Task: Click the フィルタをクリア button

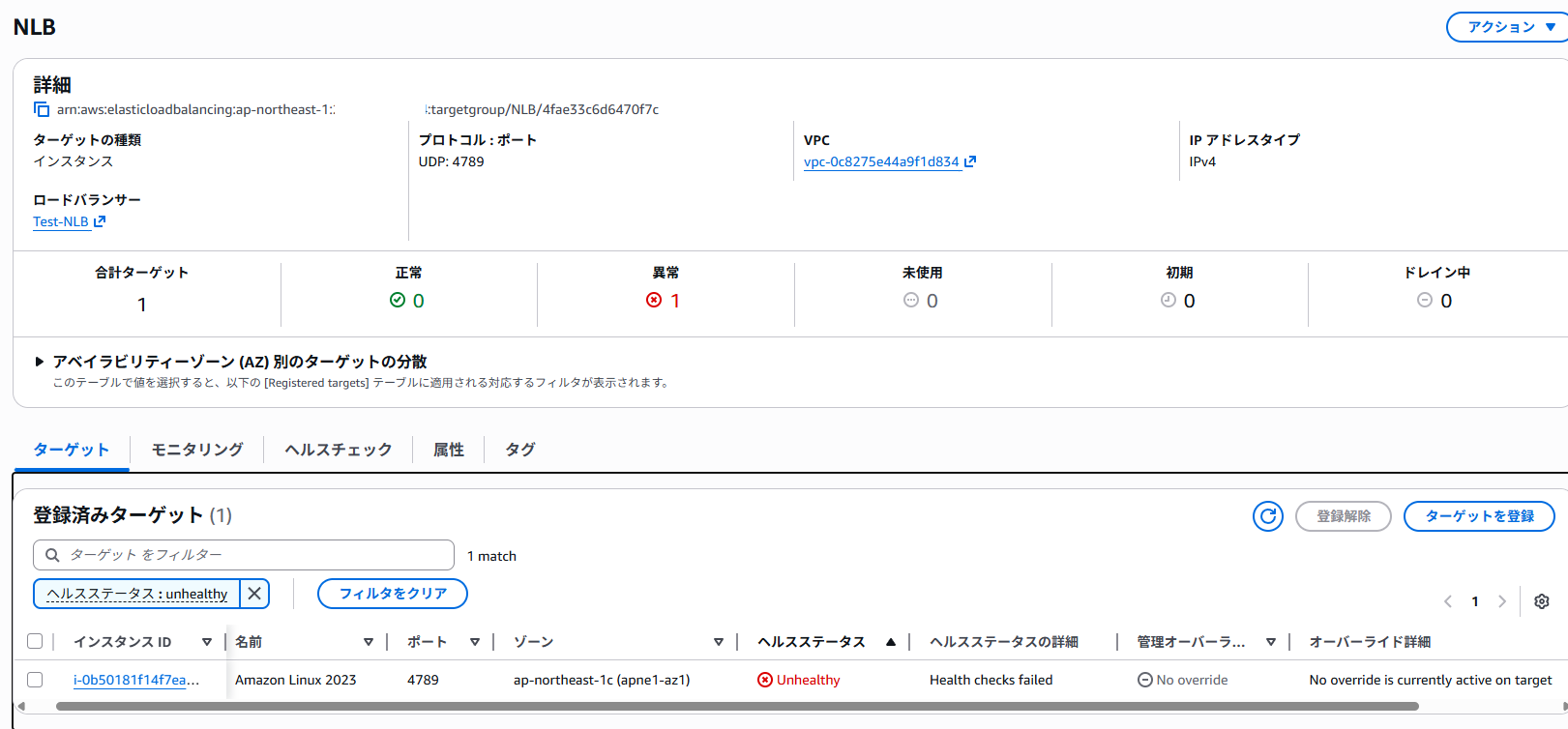Action: [393, 594]
